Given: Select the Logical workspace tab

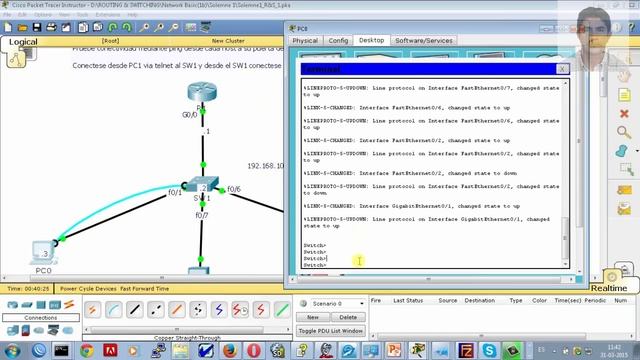Looking at the screenshot, I should 23,42.
